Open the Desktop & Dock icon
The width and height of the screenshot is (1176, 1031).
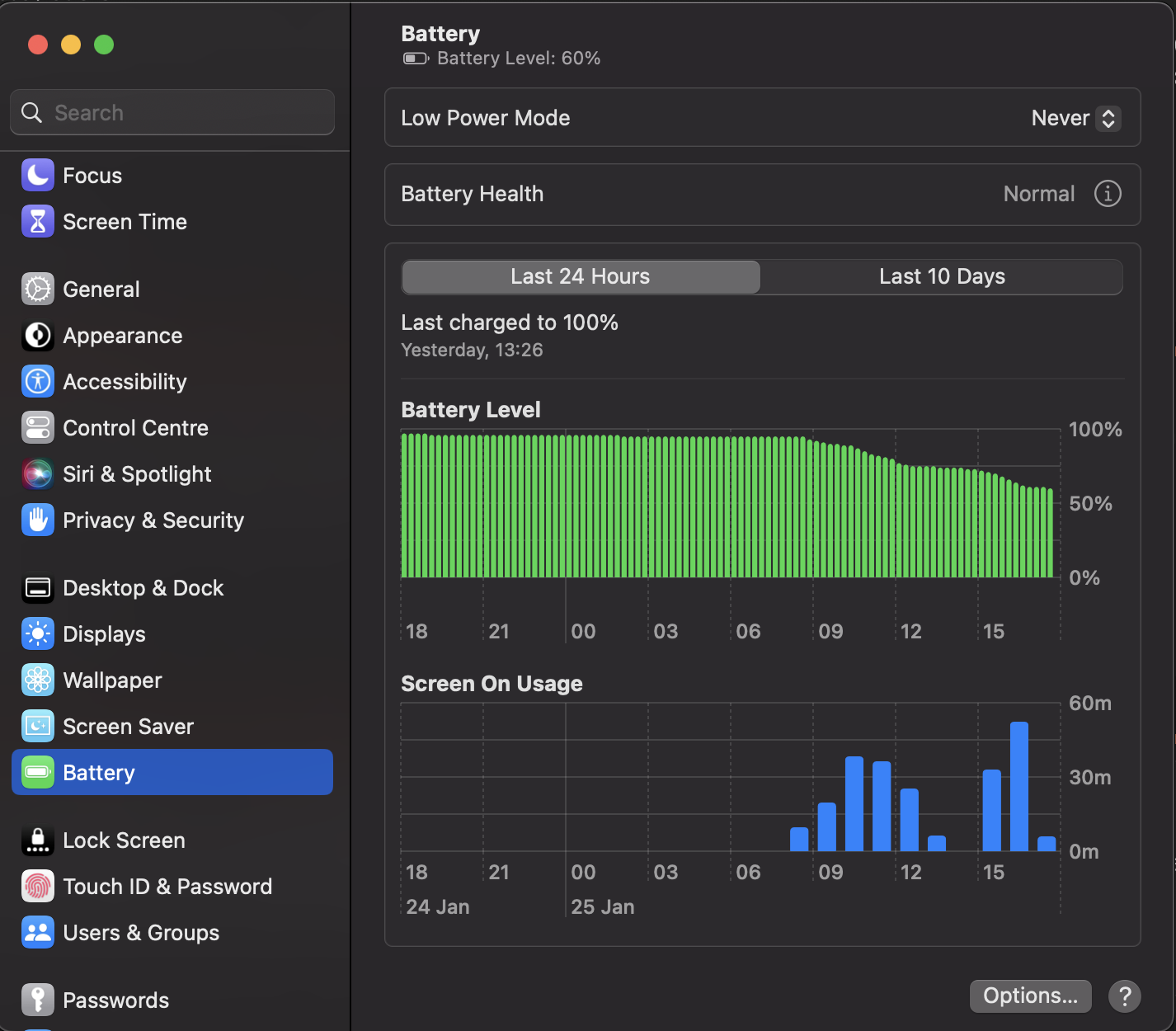[38, 588]
